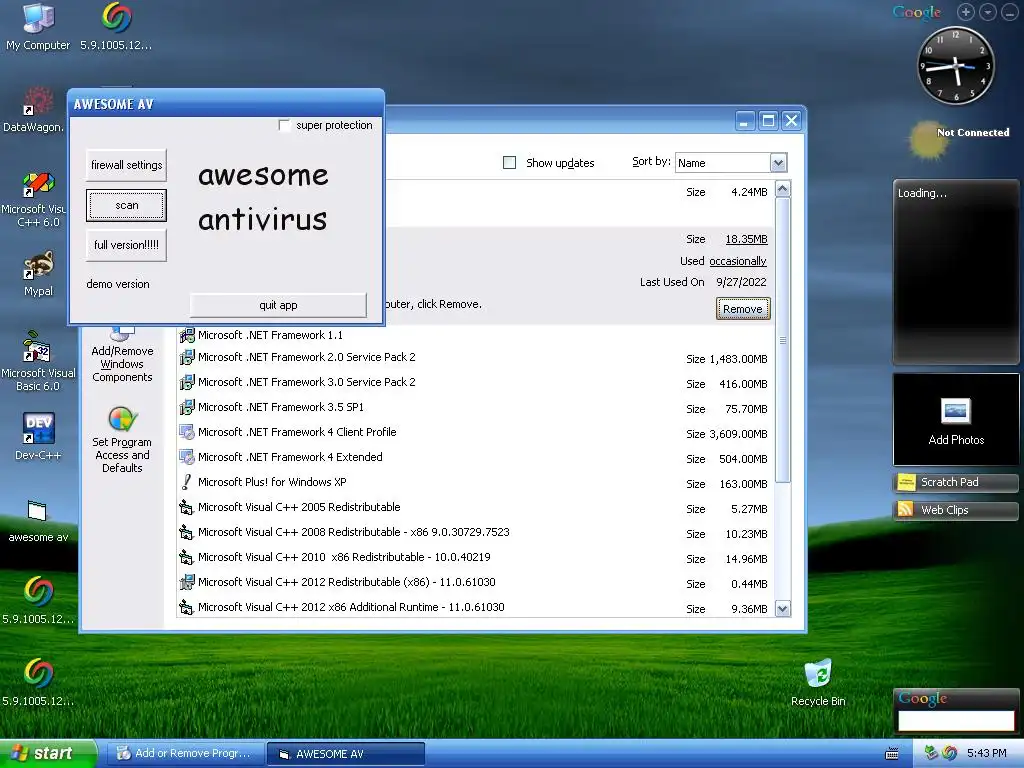
Task: Enable the super protection checkbox
Action: point(285,125)
